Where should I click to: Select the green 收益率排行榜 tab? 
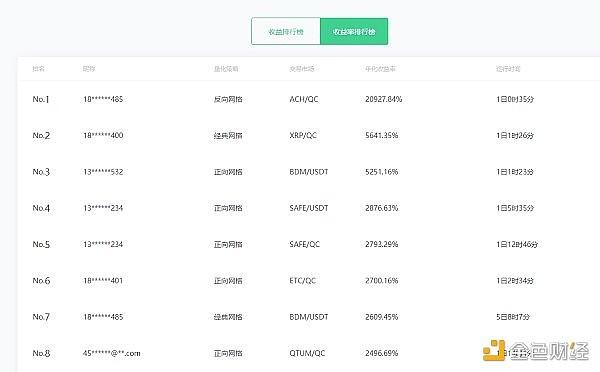click(354, 31)
